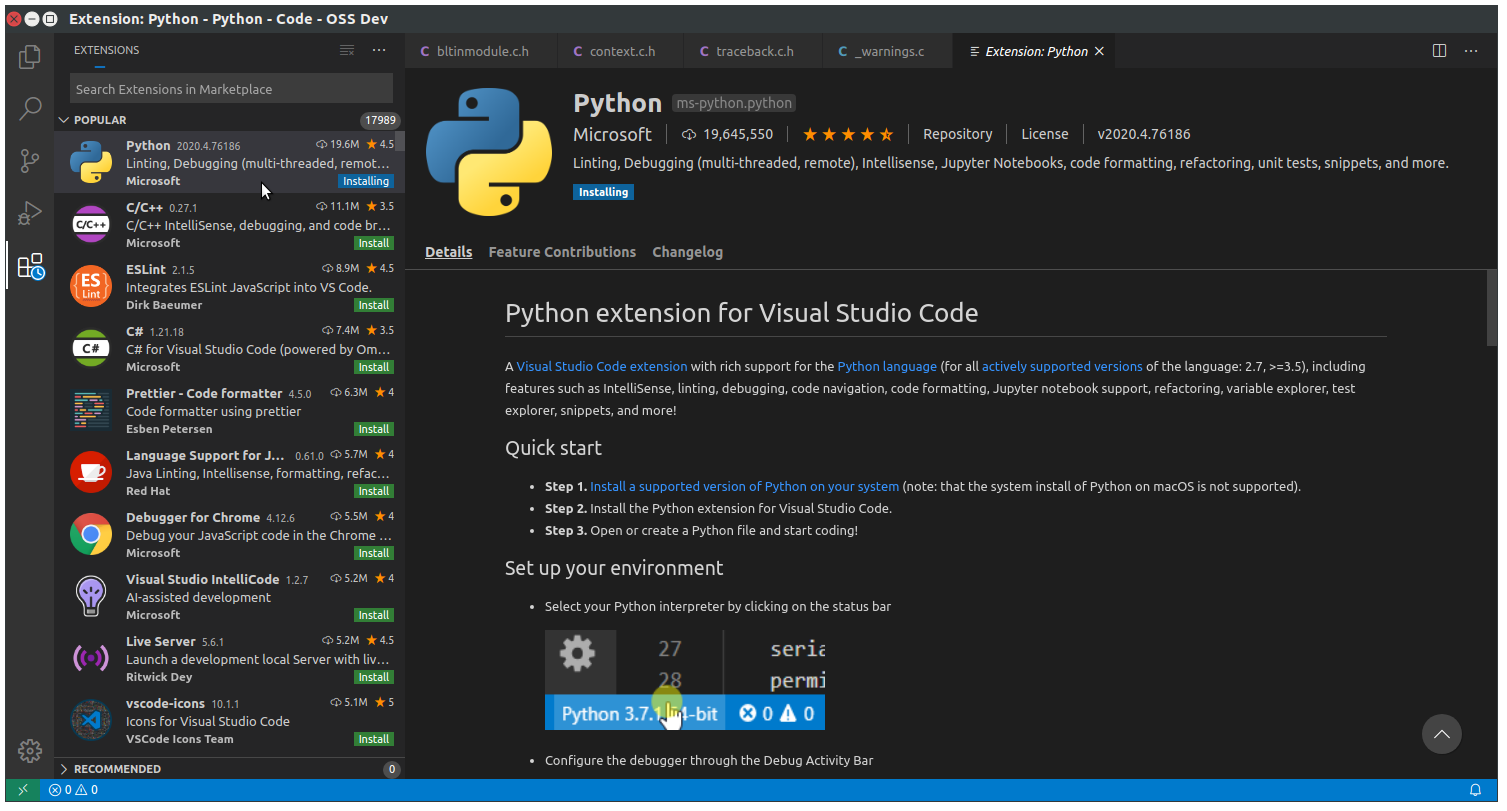Screen dimensions: 1507x811
Task: Select the C# extension icon
Action: click(x=91, y=349)
